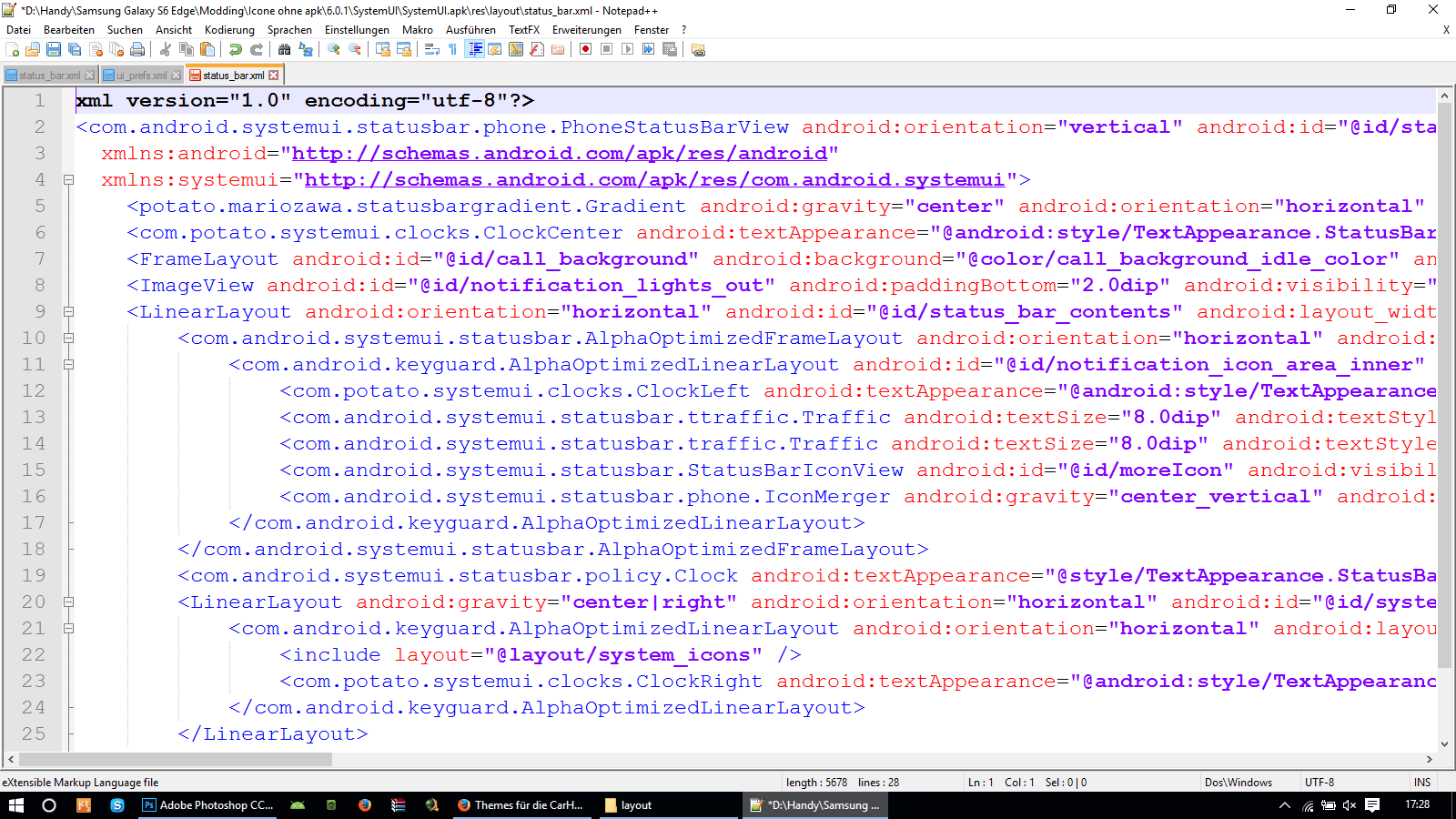Create a new file with toolbar icon
1456x819 pixels.
pos(13,49)
